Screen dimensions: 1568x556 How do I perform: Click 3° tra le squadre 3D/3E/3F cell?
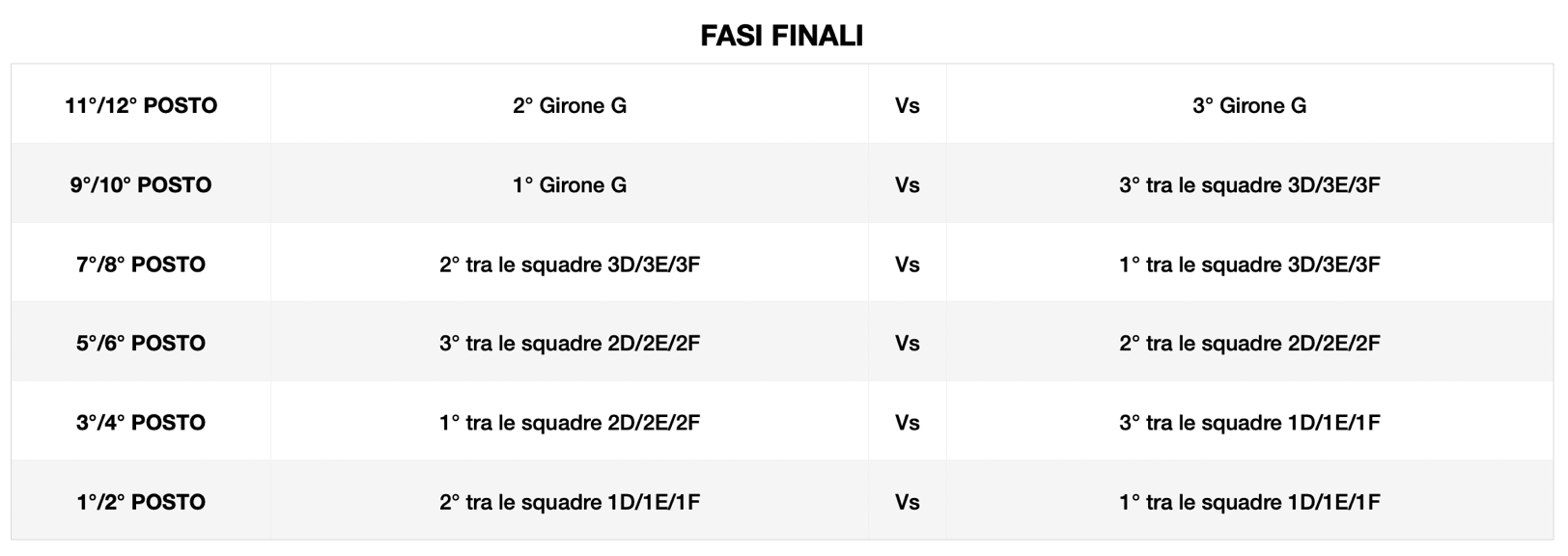point(1249,184)
